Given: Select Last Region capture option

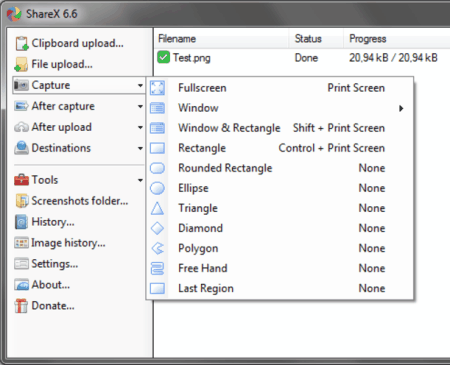Looking at the screenshot, I should point(280,288).
